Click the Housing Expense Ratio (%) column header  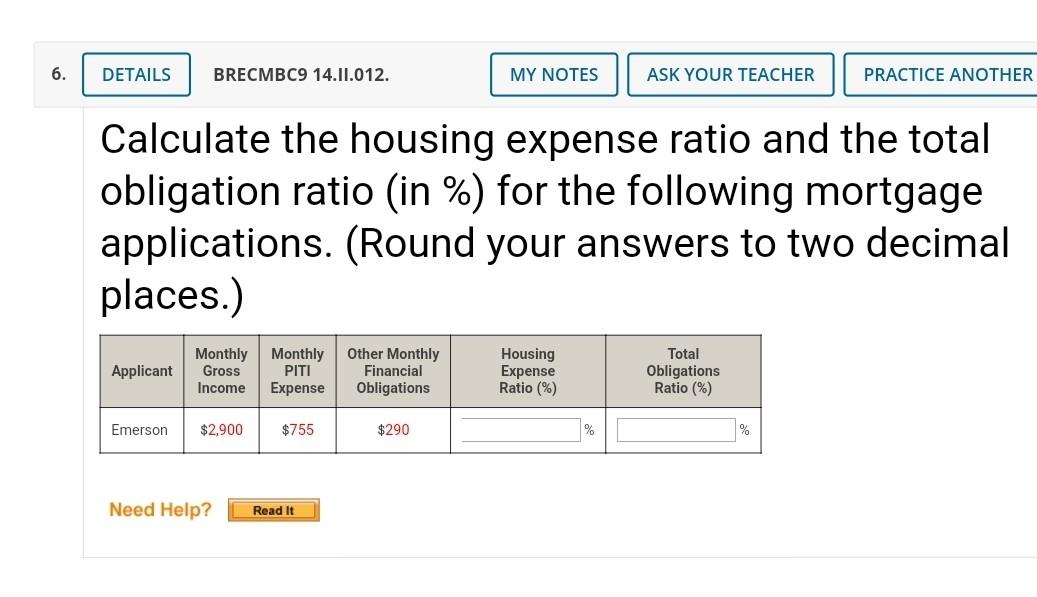(528, 371)
